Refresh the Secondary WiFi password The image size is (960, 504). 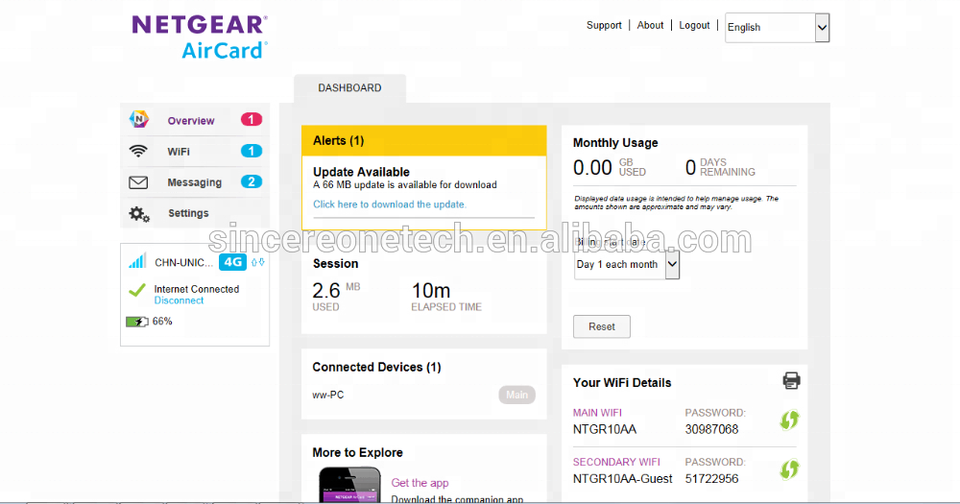pyautogui.click(x=789, y=470)
